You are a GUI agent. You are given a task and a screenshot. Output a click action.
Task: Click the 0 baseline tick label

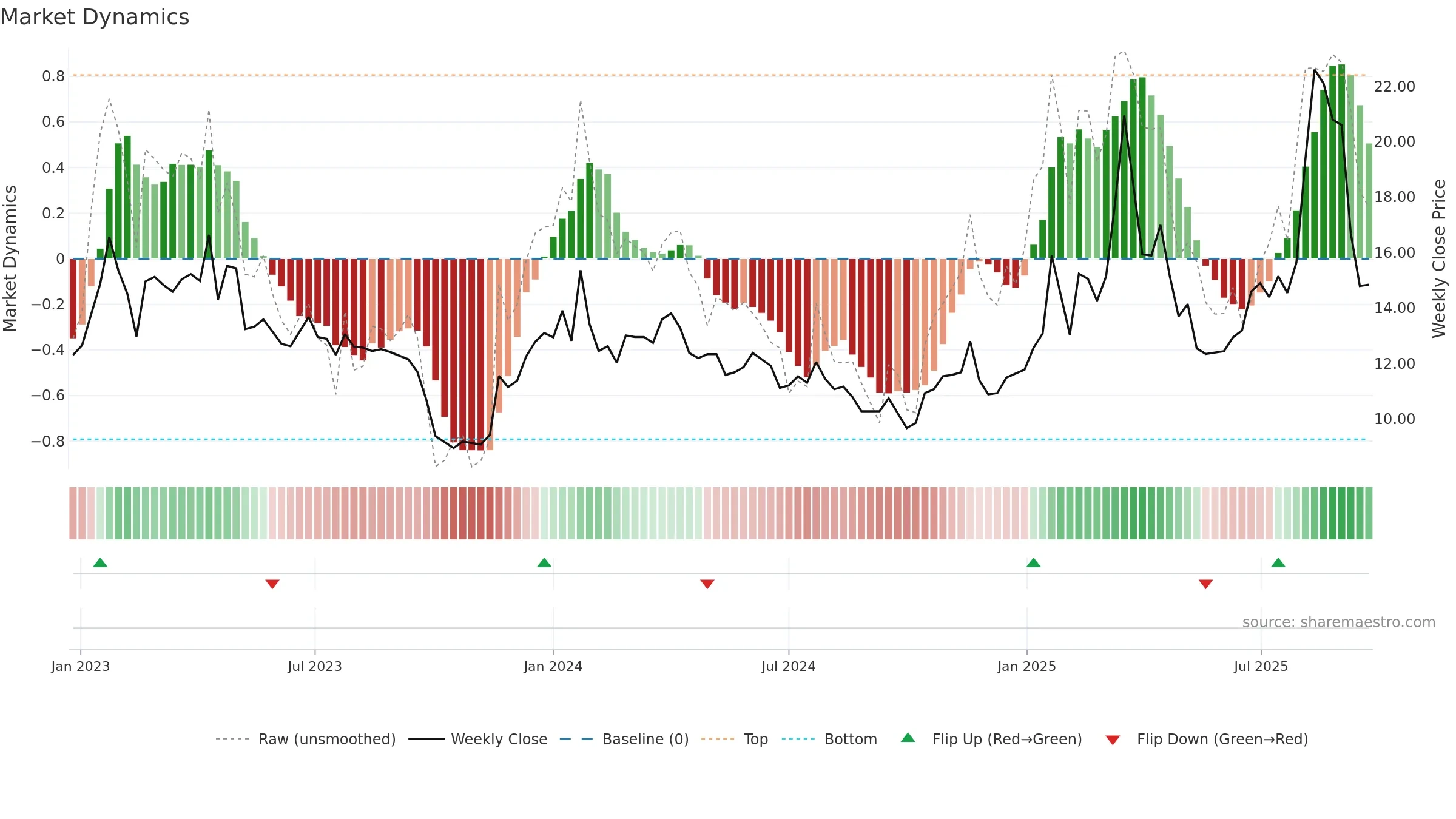[60, 259]
